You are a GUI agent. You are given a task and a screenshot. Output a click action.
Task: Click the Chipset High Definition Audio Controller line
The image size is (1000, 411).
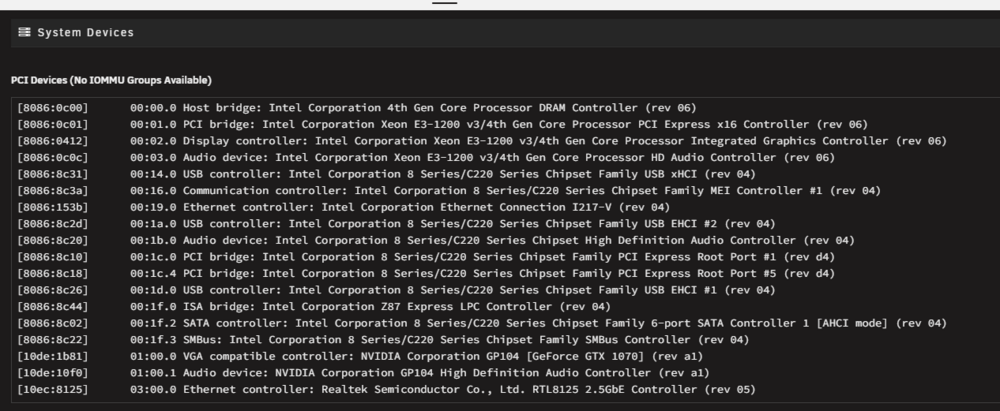click(x=436, y=241)
